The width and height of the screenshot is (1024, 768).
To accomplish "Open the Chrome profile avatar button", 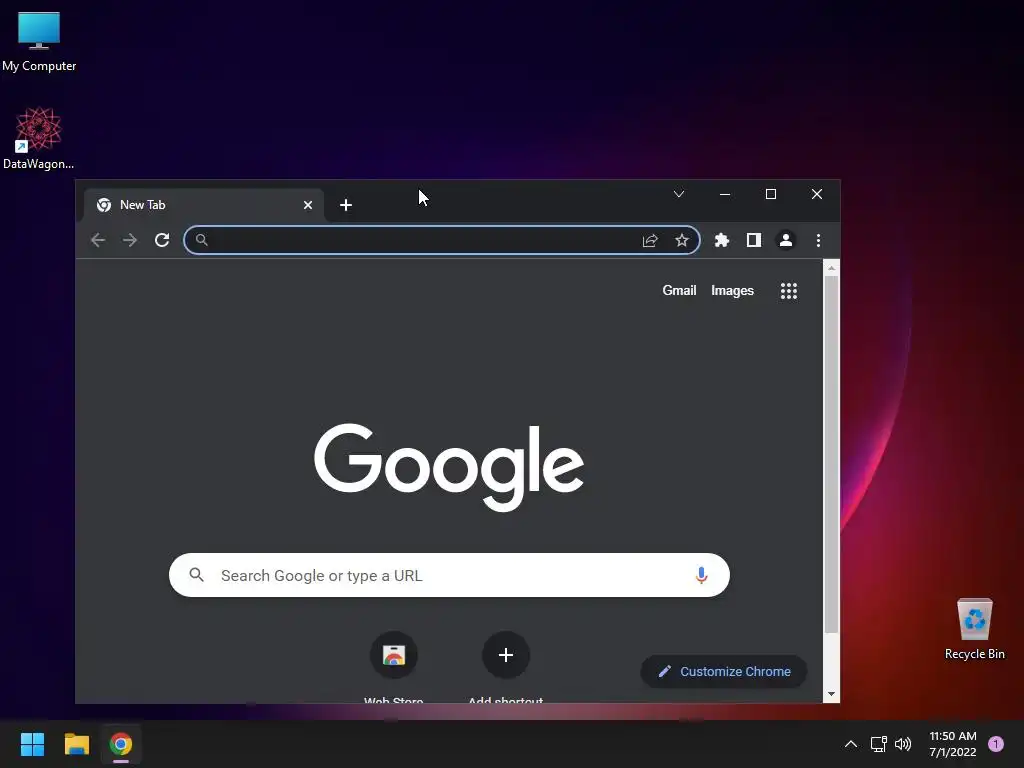I will (x=786, y=240).
